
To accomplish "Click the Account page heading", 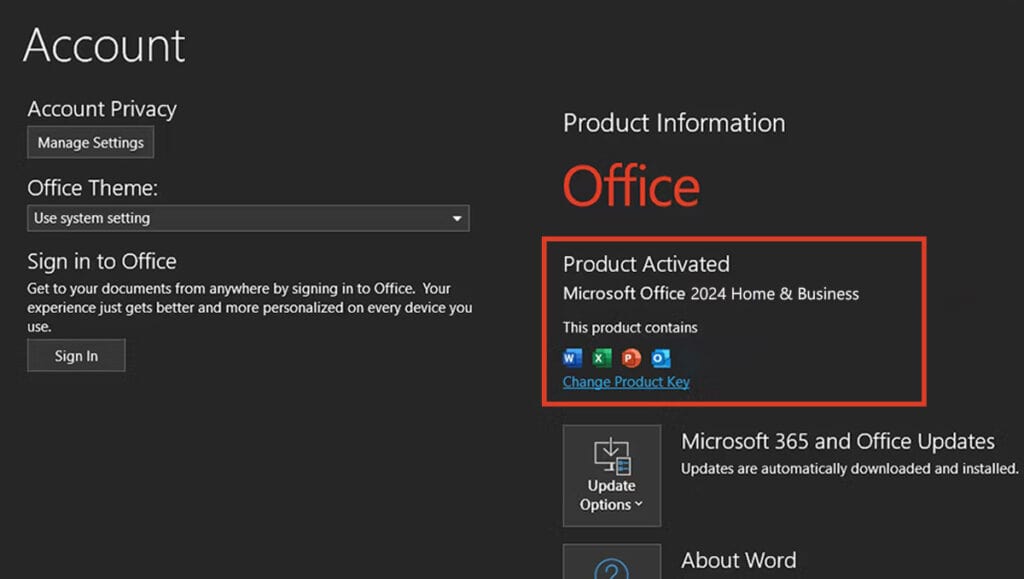I will 104,44.
